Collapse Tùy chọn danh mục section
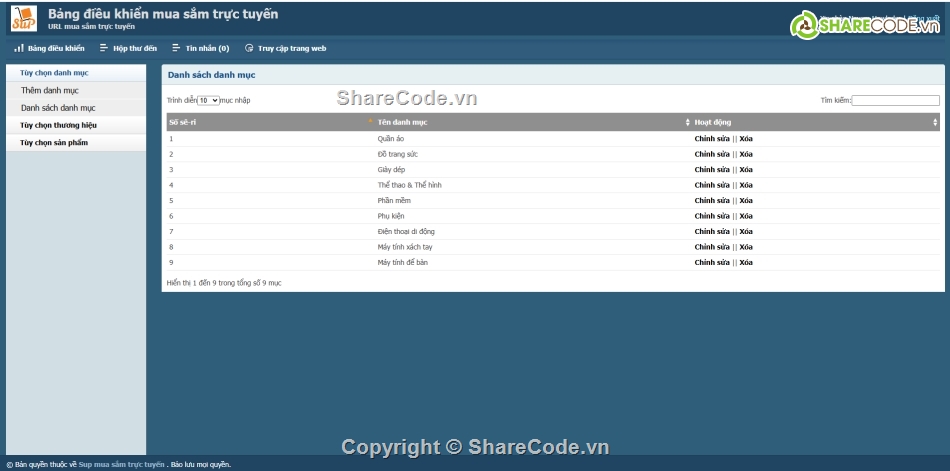Screen dimensions: 950x471 tap(76, 73)
